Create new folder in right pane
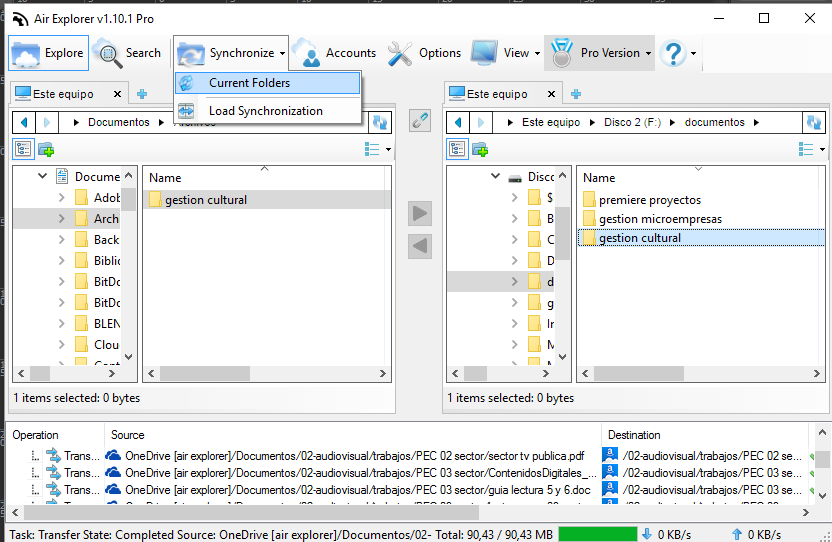Screen dimensions: 832x542 (x=480, y=150)
